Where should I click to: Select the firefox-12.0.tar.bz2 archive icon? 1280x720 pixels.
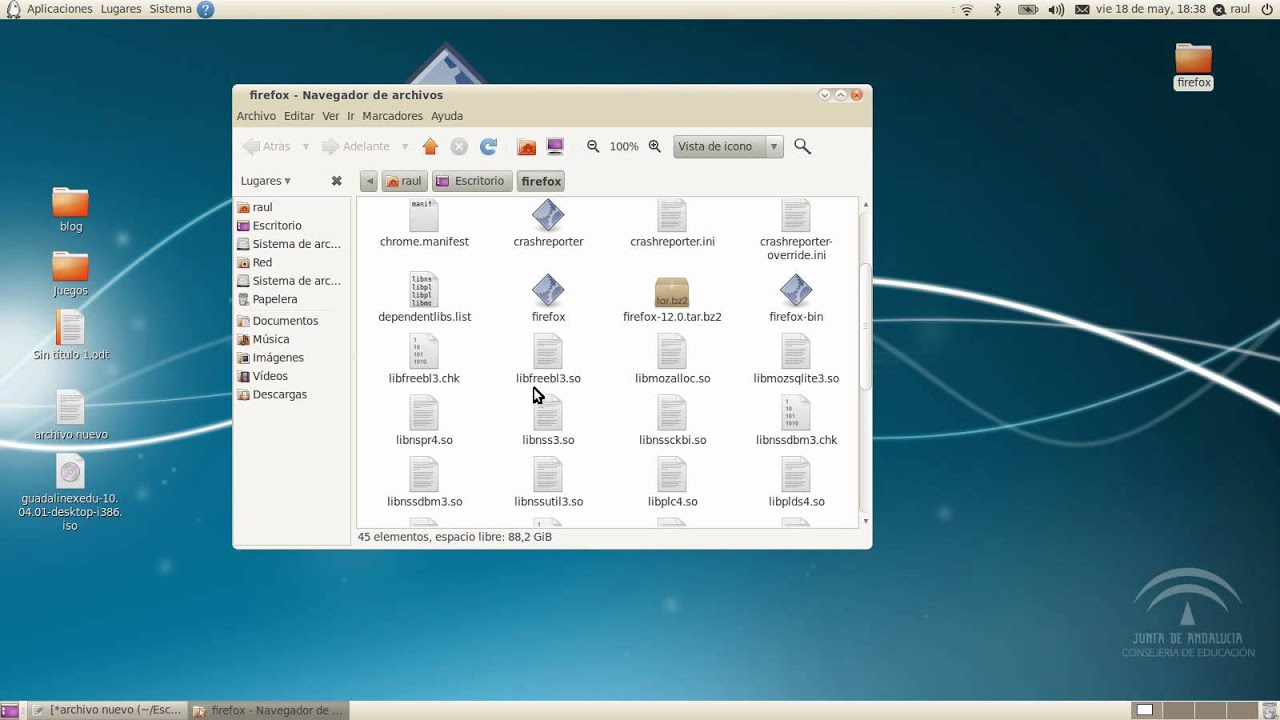672,292
